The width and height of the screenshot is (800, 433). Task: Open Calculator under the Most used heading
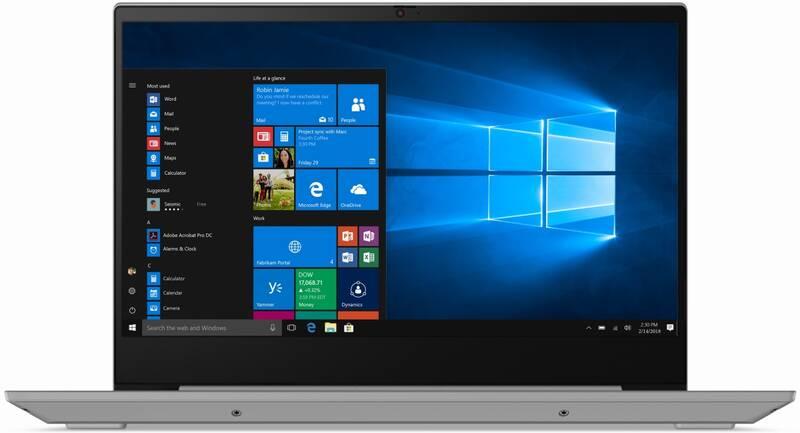click(167, 173)
